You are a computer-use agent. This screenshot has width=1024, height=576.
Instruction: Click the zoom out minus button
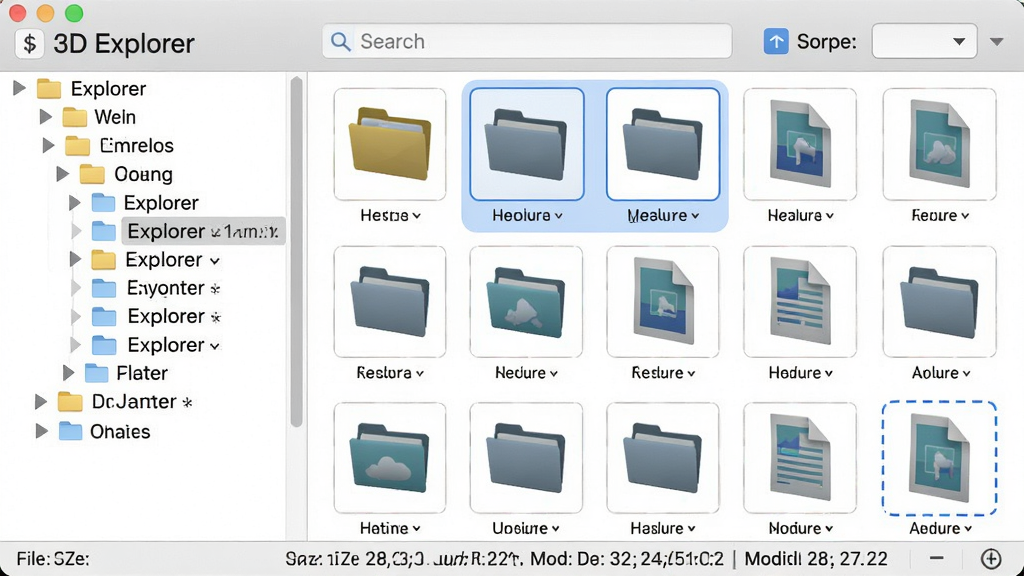(936, 558)
